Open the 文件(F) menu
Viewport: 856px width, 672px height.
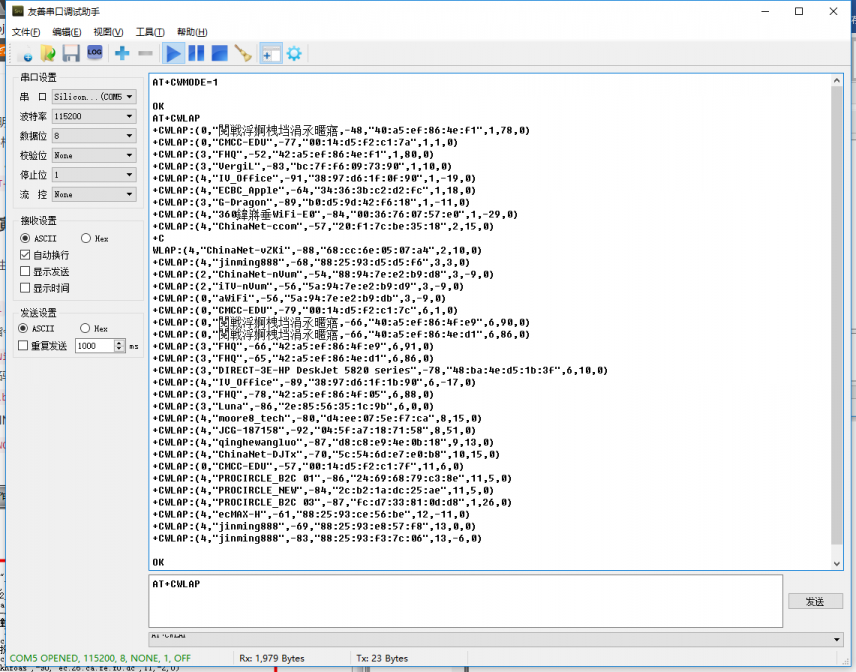coord(26,32)
